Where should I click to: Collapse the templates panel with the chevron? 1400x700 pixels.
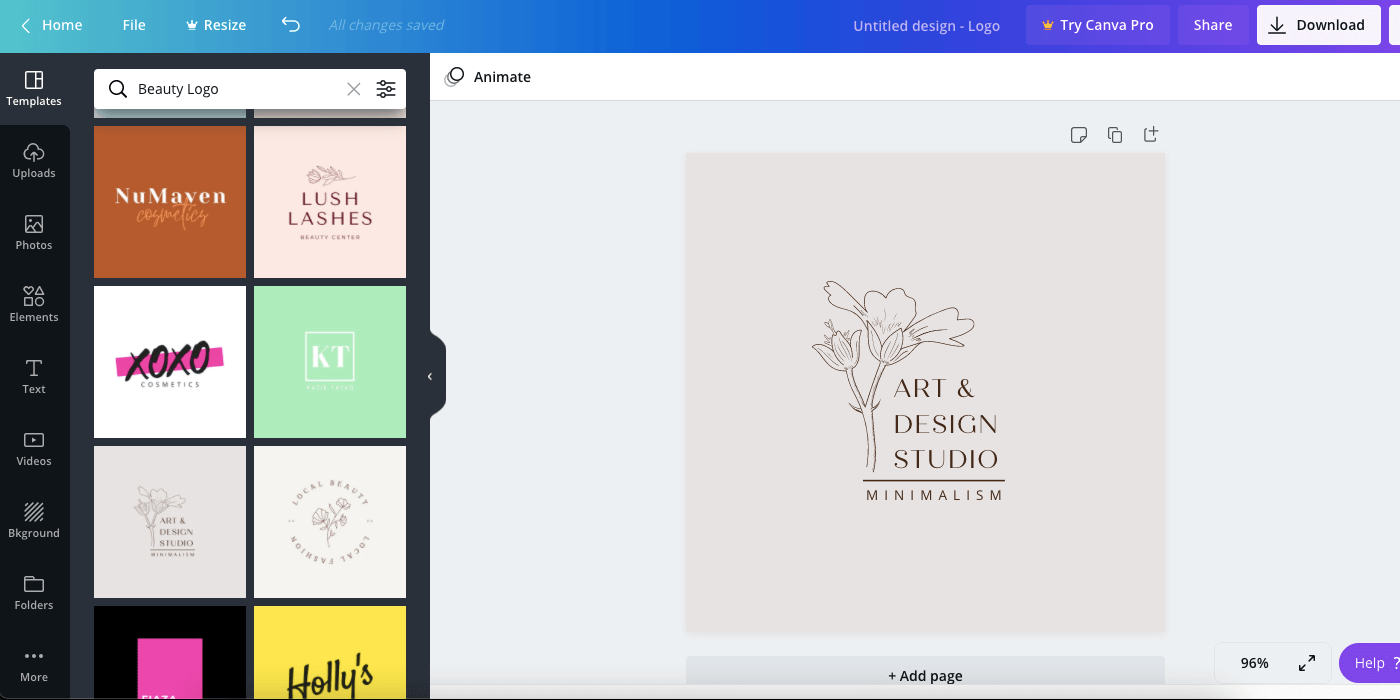(x=430, y=375)
